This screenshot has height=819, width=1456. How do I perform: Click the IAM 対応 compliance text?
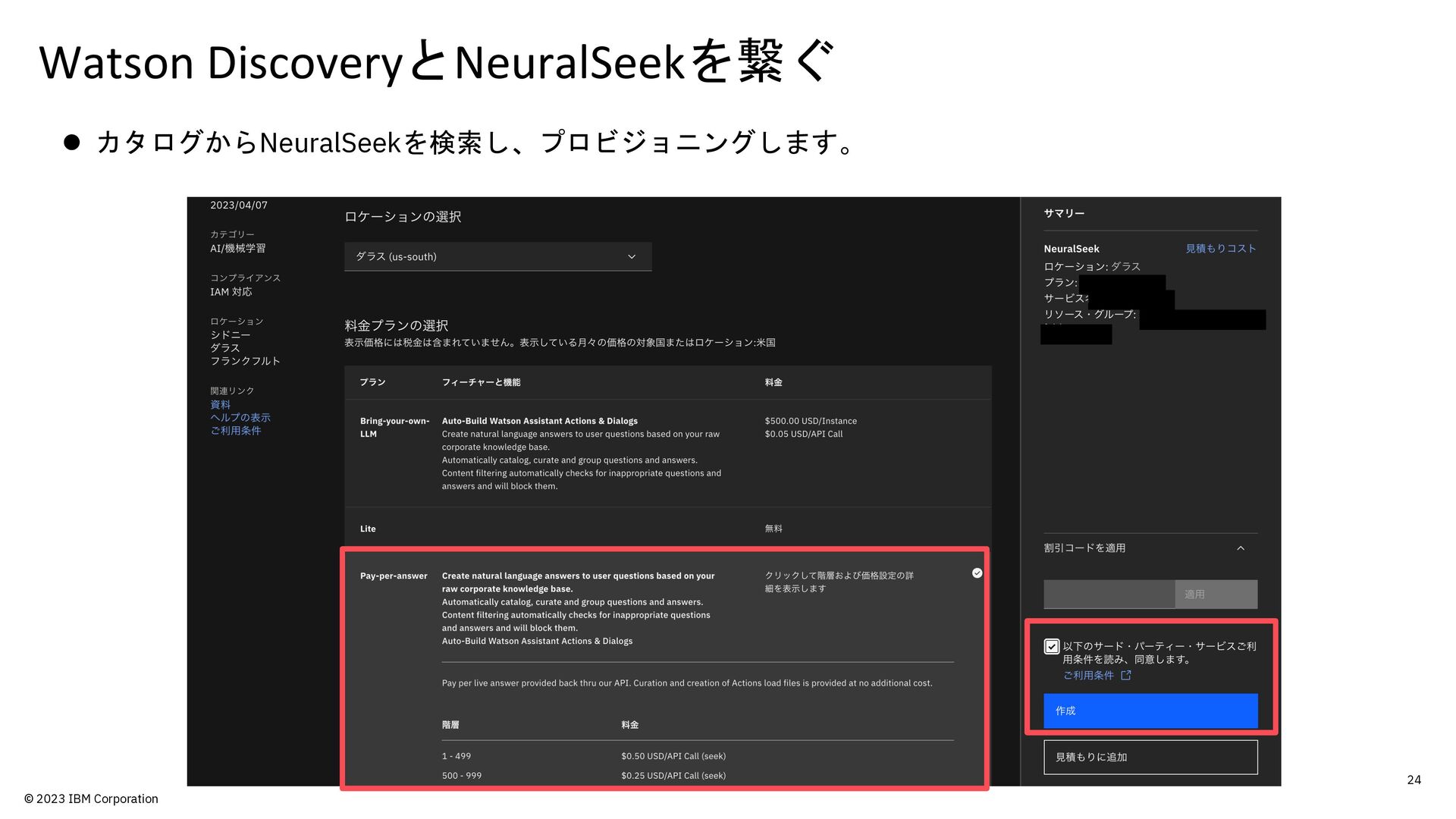231,292
